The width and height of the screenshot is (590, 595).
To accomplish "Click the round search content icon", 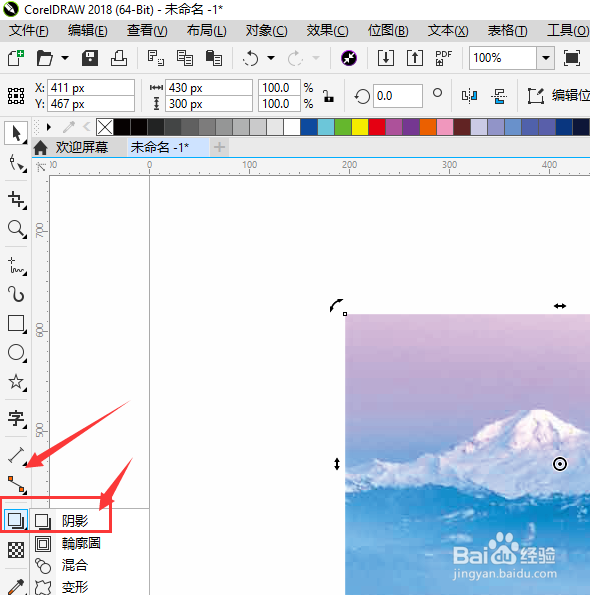I will point(349,58).
